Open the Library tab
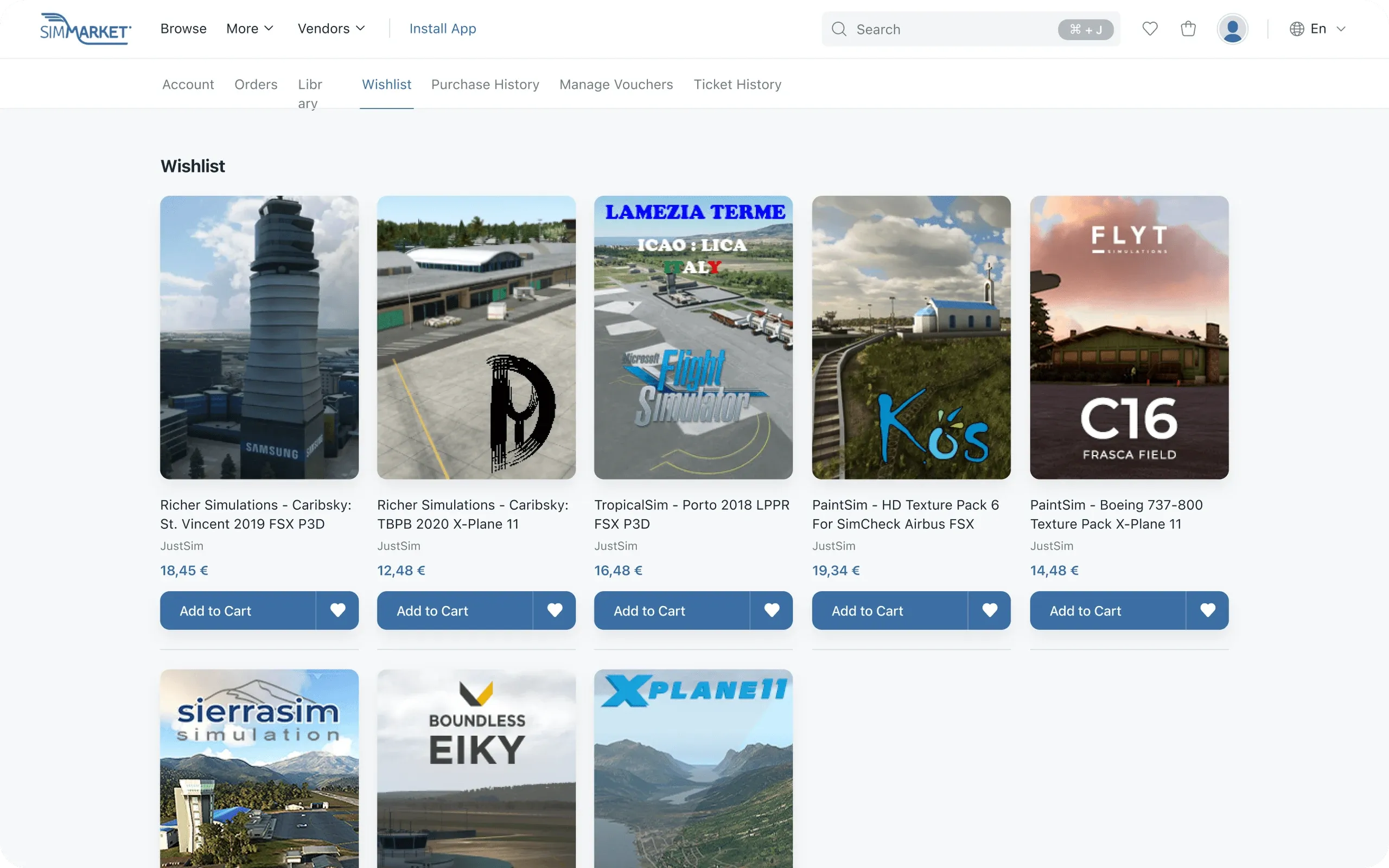 (310, 93)
